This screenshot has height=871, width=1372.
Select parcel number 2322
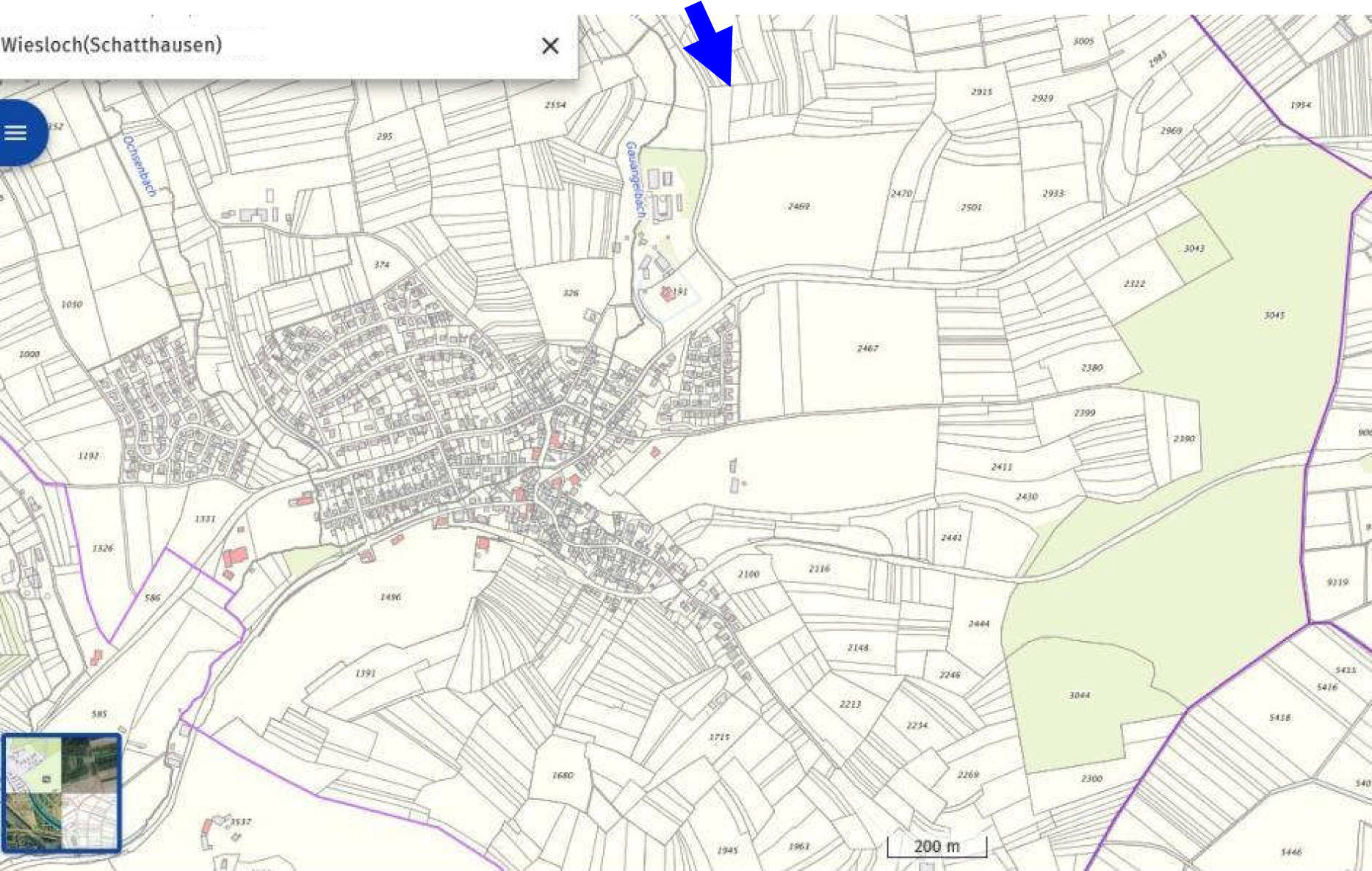click(x=1133, y=283)
